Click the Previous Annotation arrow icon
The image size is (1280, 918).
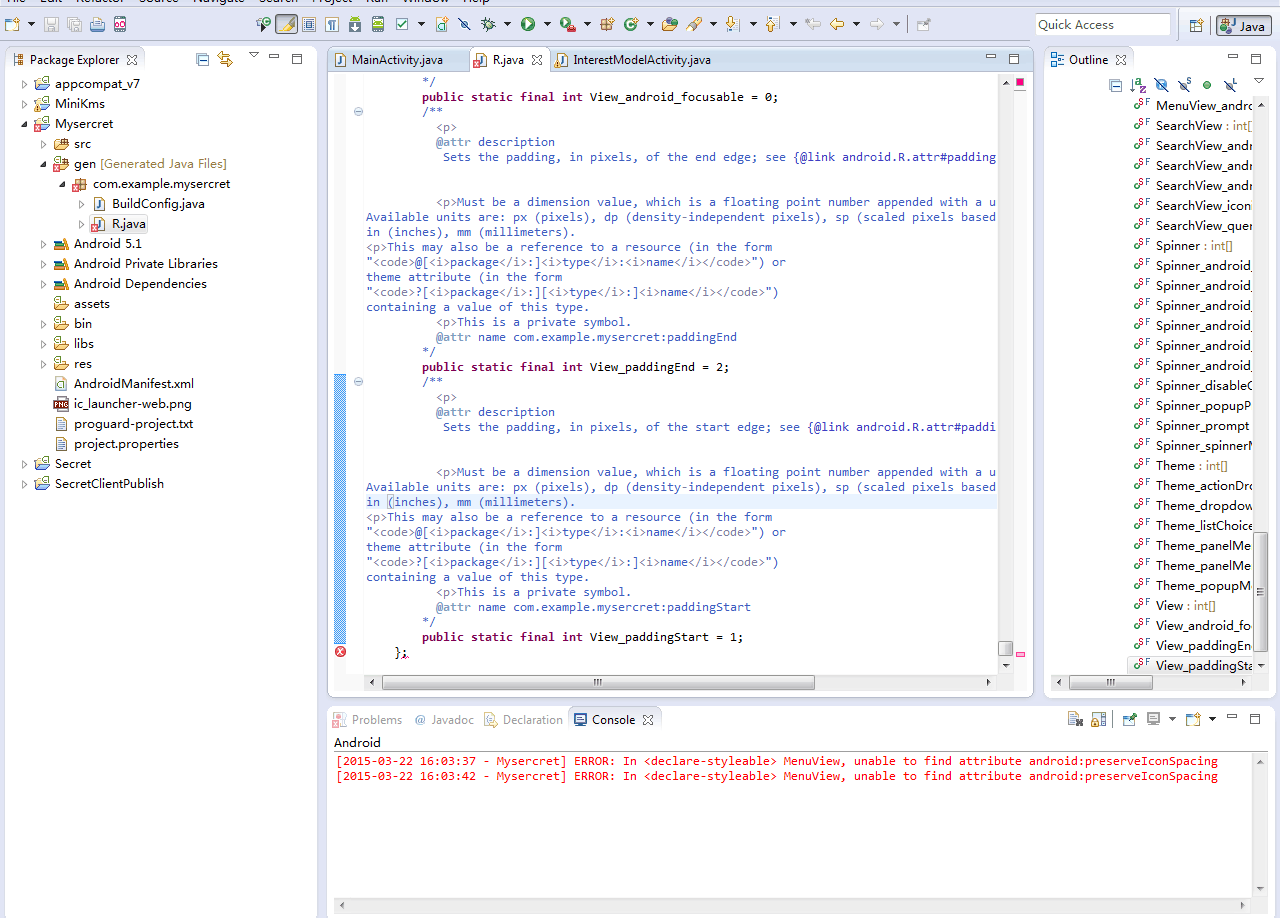[x=771, y=24]
